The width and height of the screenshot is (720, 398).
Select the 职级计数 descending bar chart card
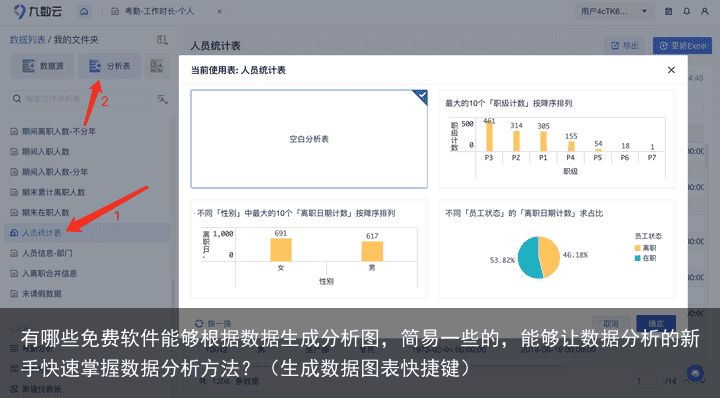557,139
